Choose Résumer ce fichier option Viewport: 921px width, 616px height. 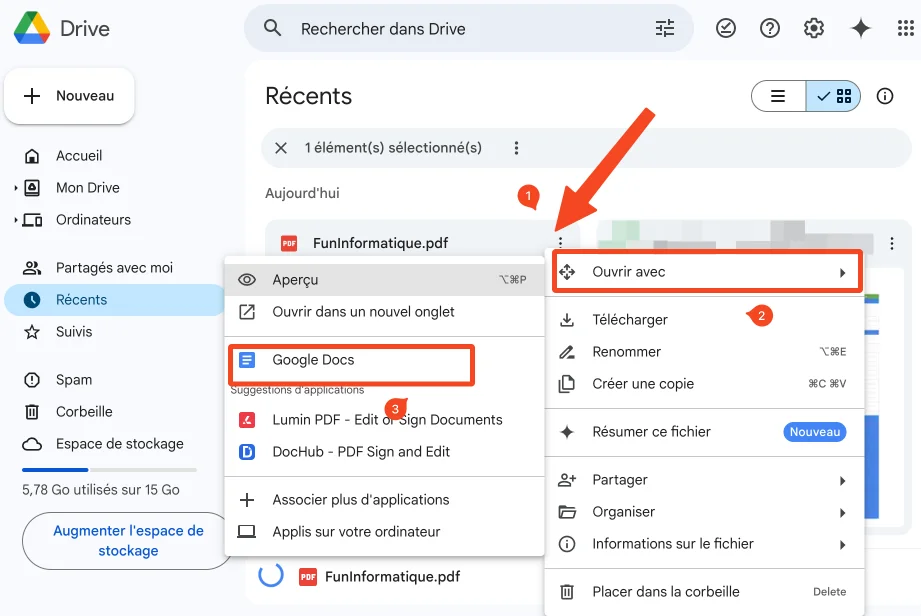click(705, 432)
